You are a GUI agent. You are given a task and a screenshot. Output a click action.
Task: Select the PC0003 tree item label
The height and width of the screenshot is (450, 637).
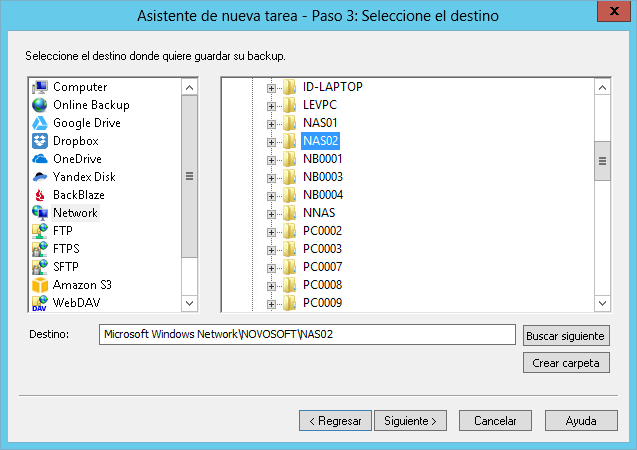(323, 249)
